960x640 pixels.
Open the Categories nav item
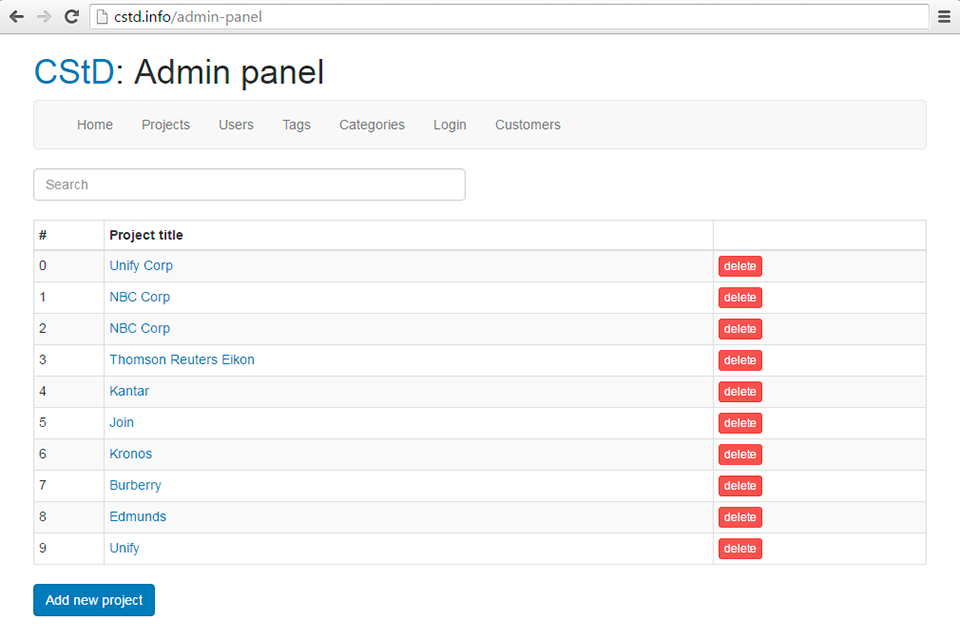372,125
